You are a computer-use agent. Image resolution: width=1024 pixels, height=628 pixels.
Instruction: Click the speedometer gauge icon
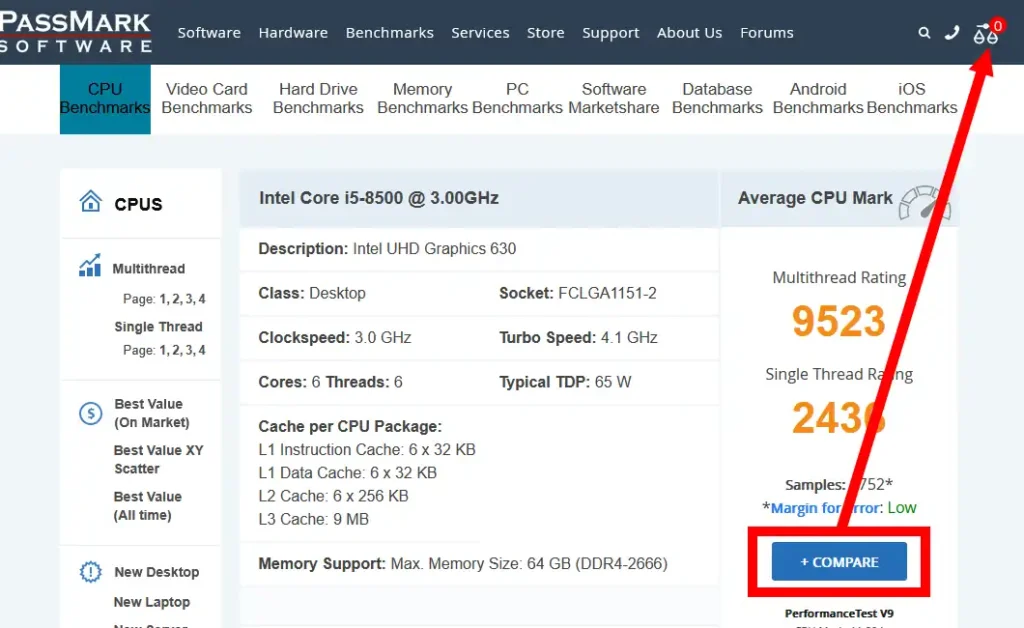tap(924, 201)
